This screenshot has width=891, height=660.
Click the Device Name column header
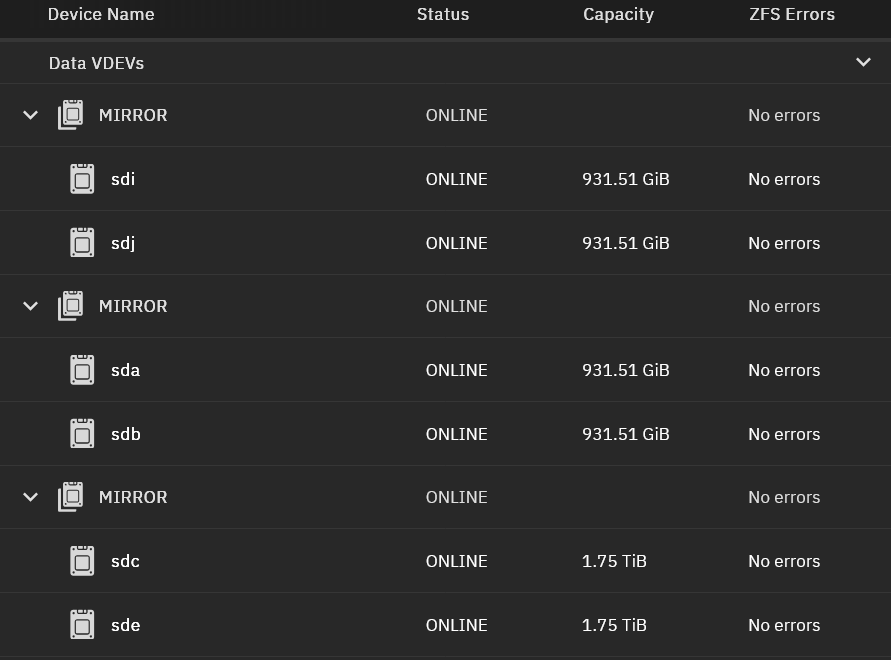click(x=101, y=14)
